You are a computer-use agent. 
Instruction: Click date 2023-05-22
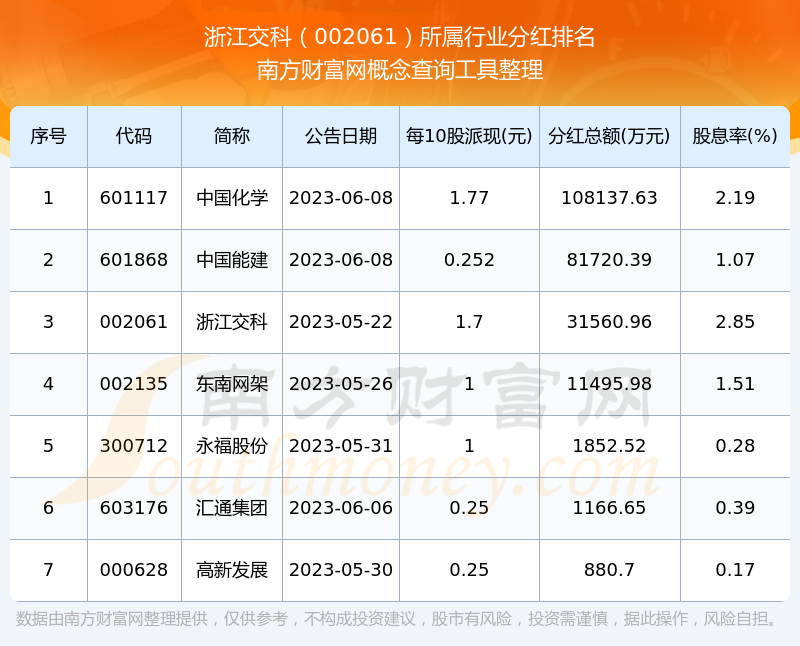(341, 322)
